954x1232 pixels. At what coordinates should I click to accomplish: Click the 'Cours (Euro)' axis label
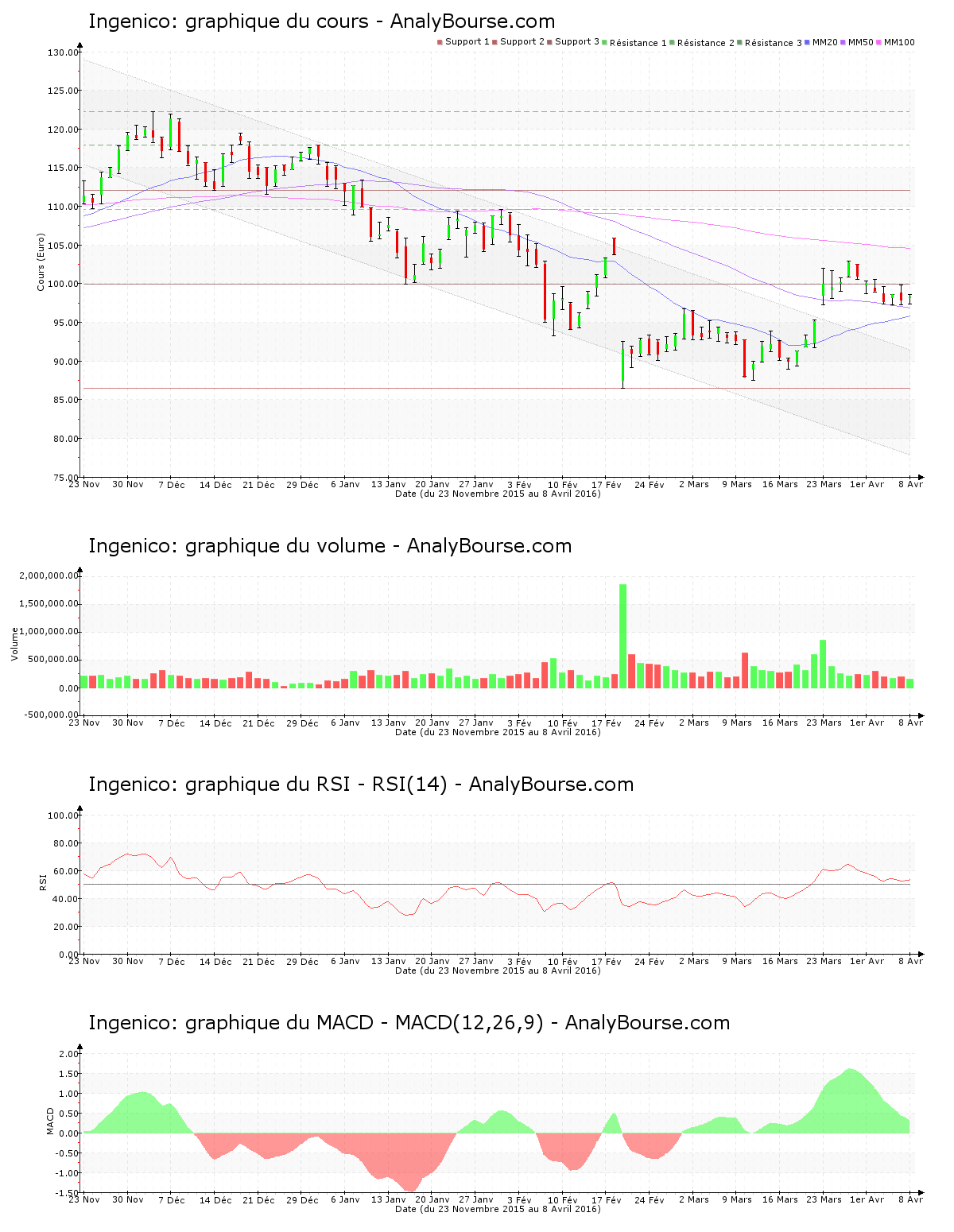tap(41, 262)
